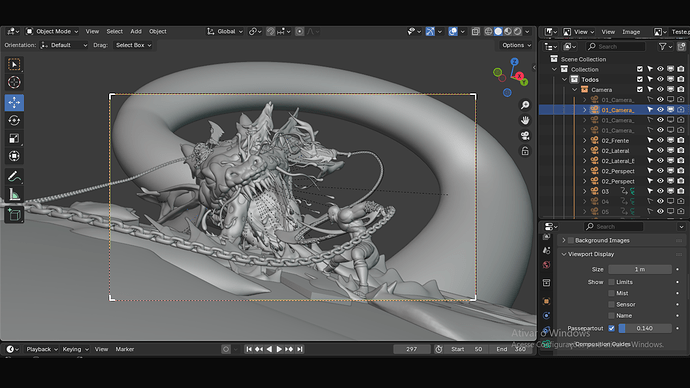Click the lock camera to view icon
This screenshot has height=388, width=690.
525,151
